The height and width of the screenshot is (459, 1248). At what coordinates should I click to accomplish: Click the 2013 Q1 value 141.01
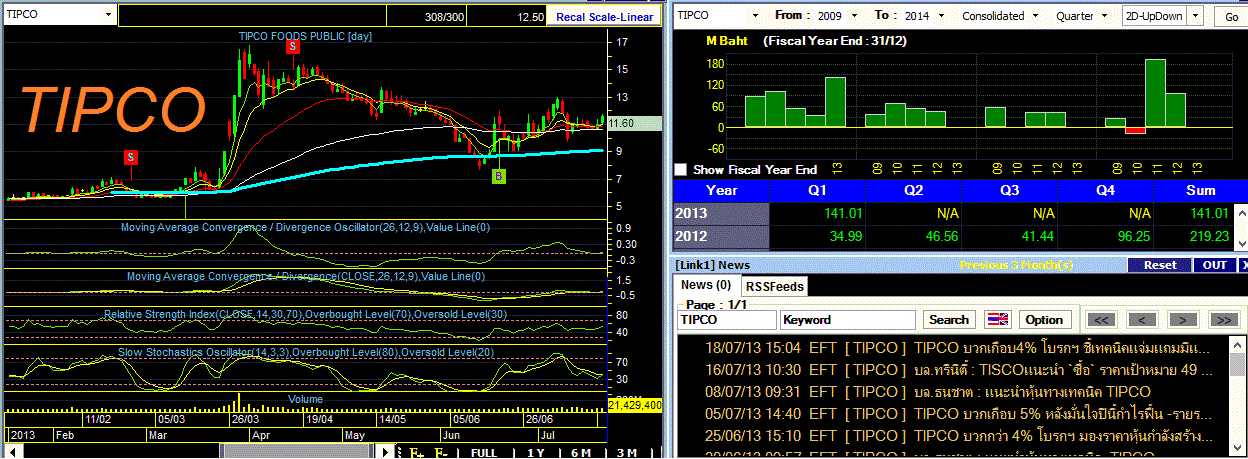tap(844, 213)
